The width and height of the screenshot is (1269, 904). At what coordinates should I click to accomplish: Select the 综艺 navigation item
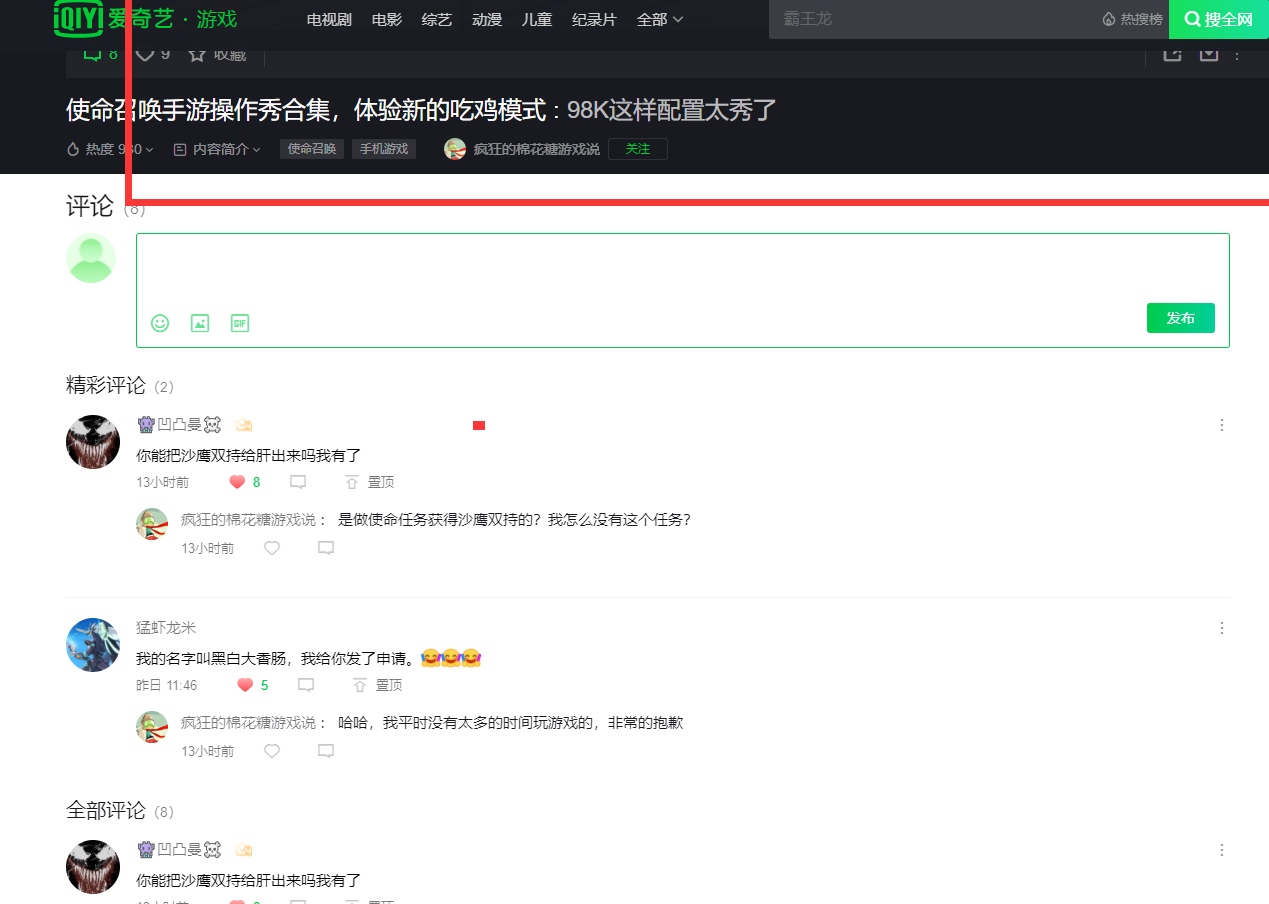(437, 19)
